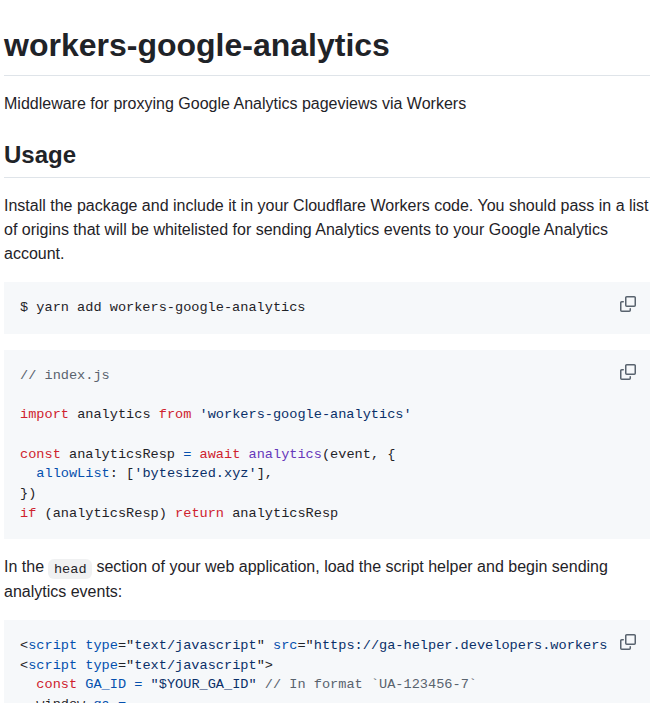650x703 pixels.
Task: Click the 'analytics events:' paragraph ending
Action: [63, 592]
